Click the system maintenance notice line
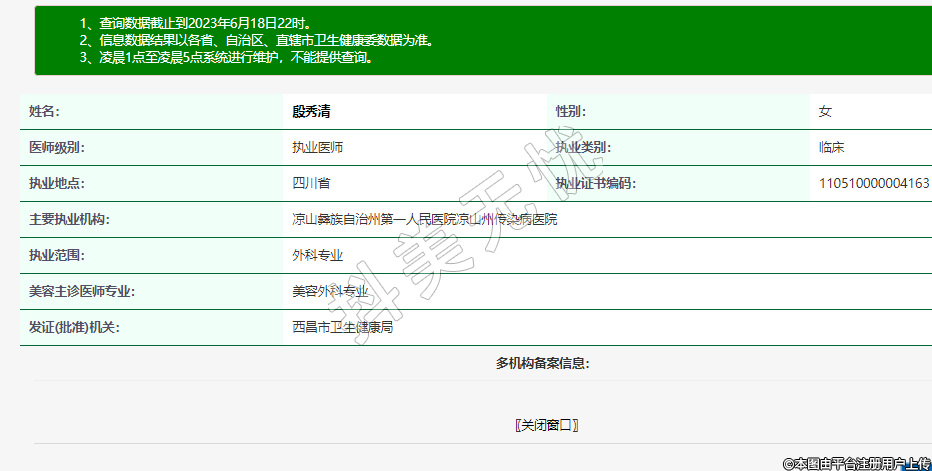The width and height of the screenshot is (932, 471). [226, 58]
